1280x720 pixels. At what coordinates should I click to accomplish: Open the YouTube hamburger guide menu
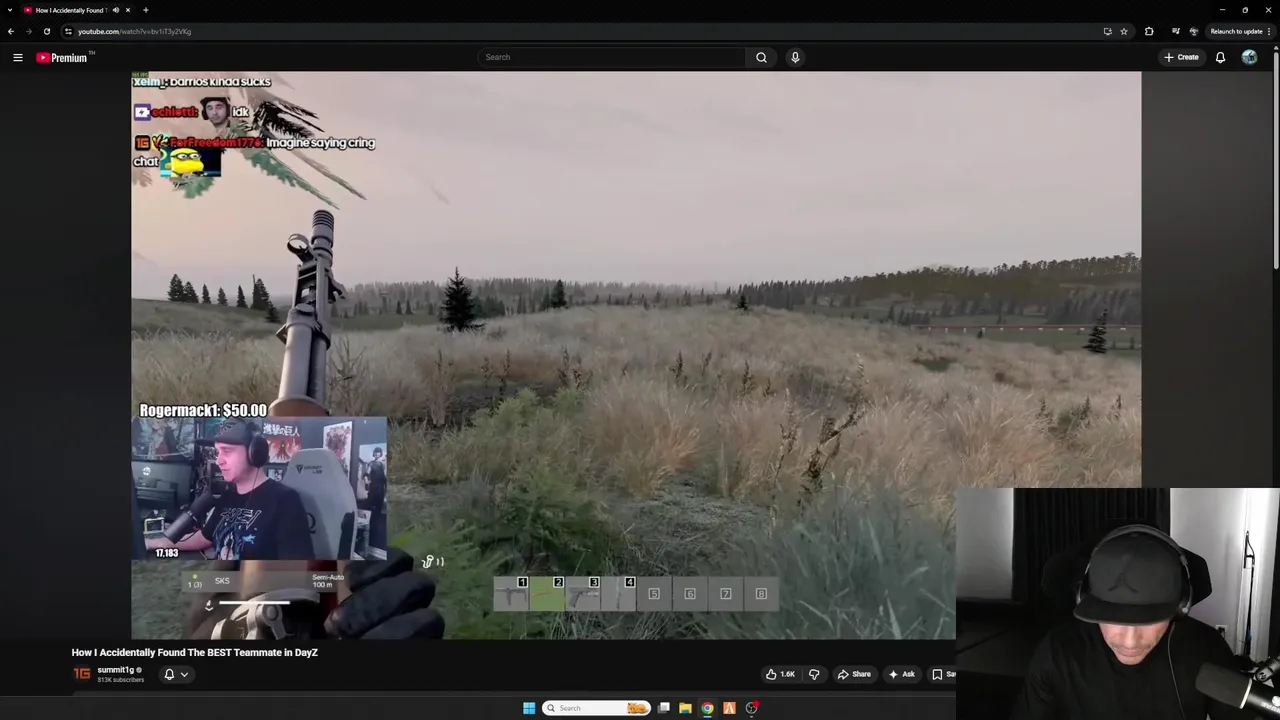click(x=17, y=57)
